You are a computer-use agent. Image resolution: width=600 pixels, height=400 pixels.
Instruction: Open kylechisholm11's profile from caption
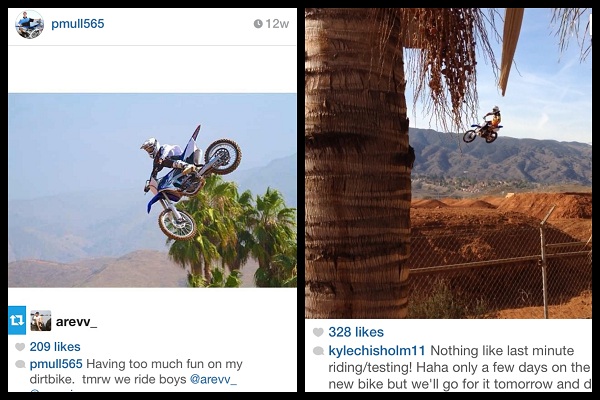click(377, 351)
